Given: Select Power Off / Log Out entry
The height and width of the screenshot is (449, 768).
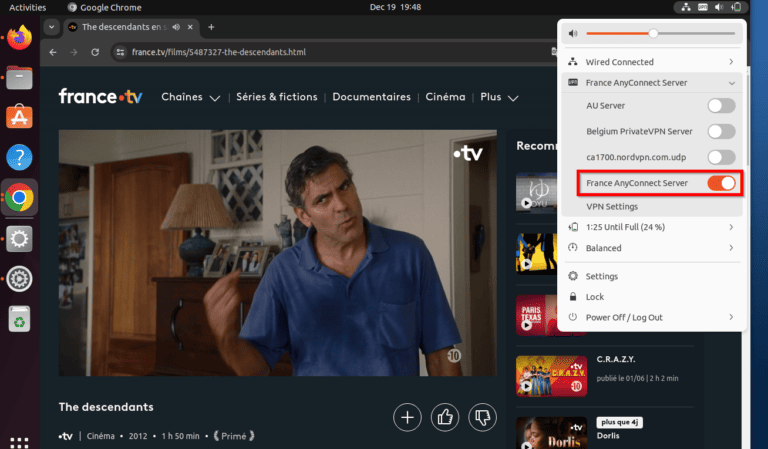Looking at the screenshot, I should (624, 317).
